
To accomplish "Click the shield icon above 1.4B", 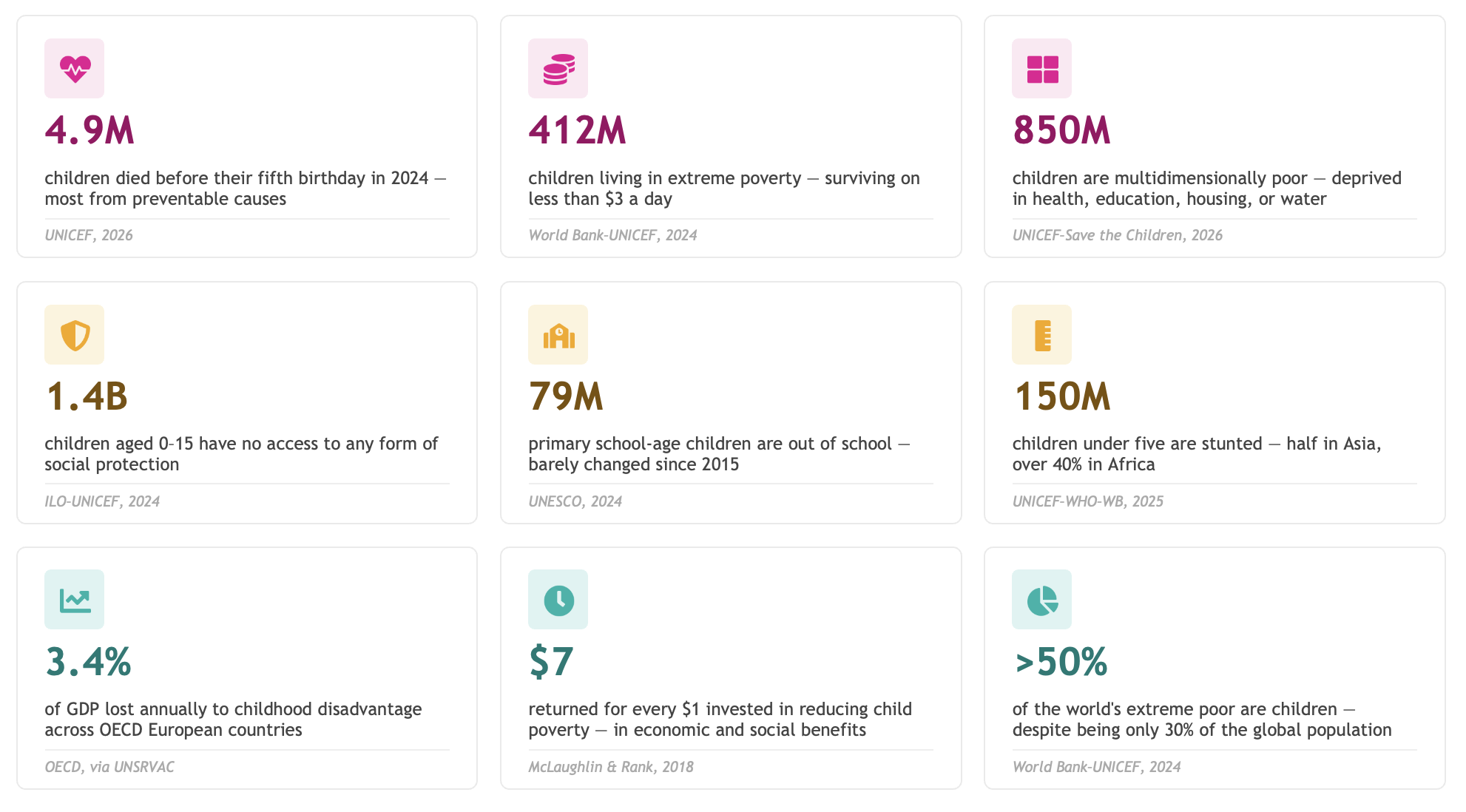I will tap(75, 335).
